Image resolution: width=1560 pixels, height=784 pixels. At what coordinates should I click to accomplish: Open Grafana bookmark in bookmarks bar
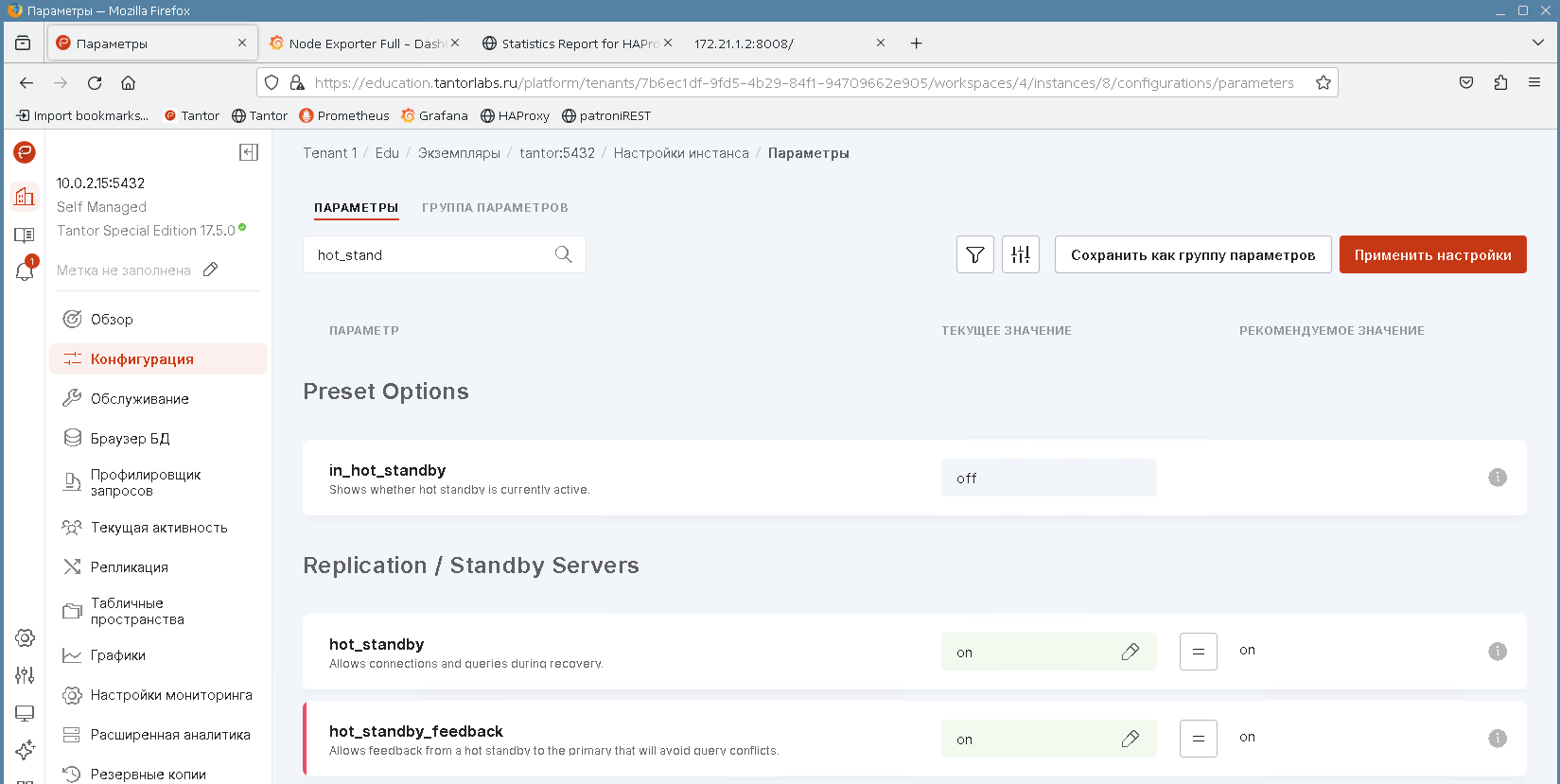coord(434,115)
